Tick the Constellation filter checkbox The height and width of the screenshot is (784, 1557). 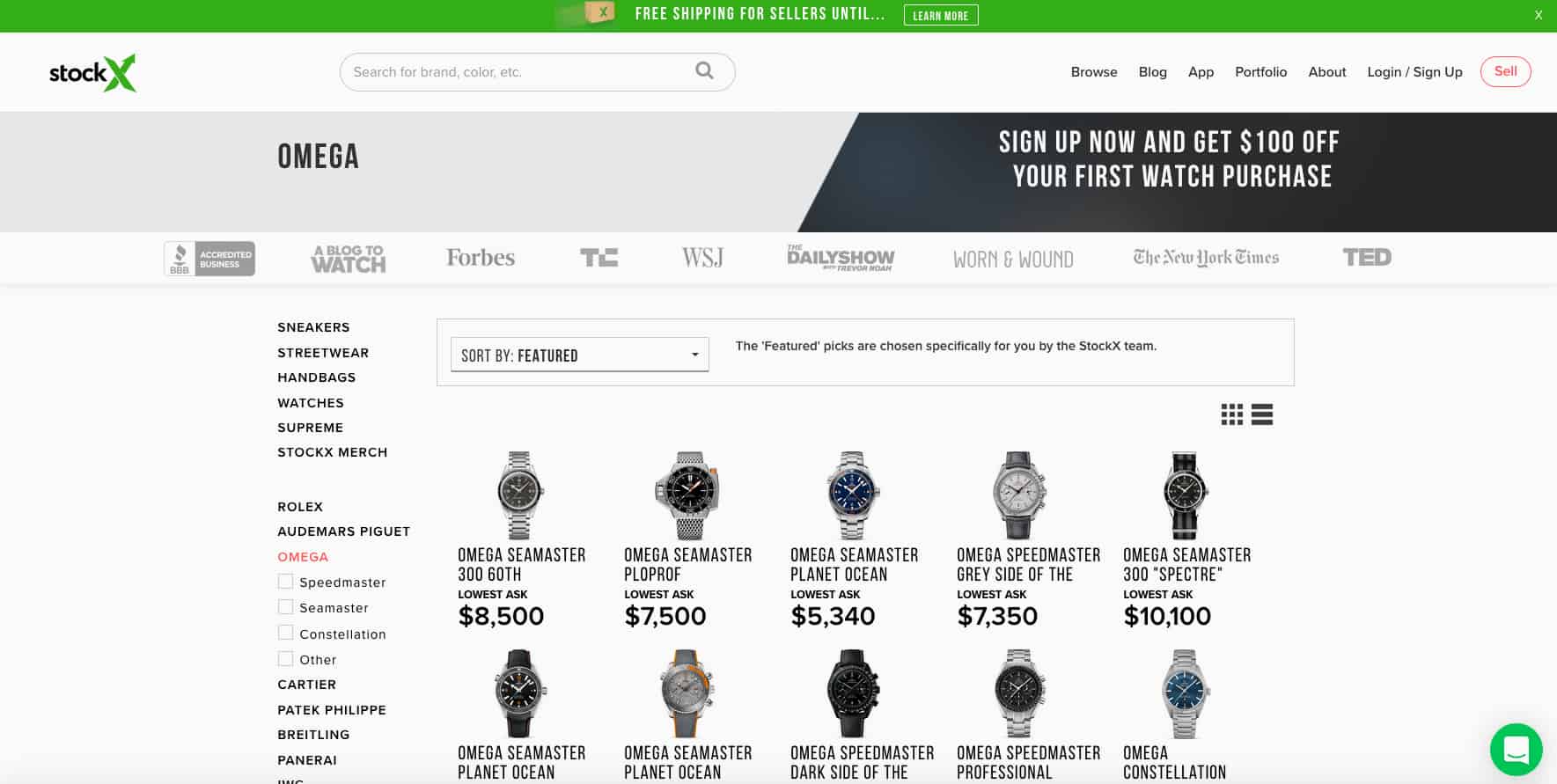pos(285,633)
